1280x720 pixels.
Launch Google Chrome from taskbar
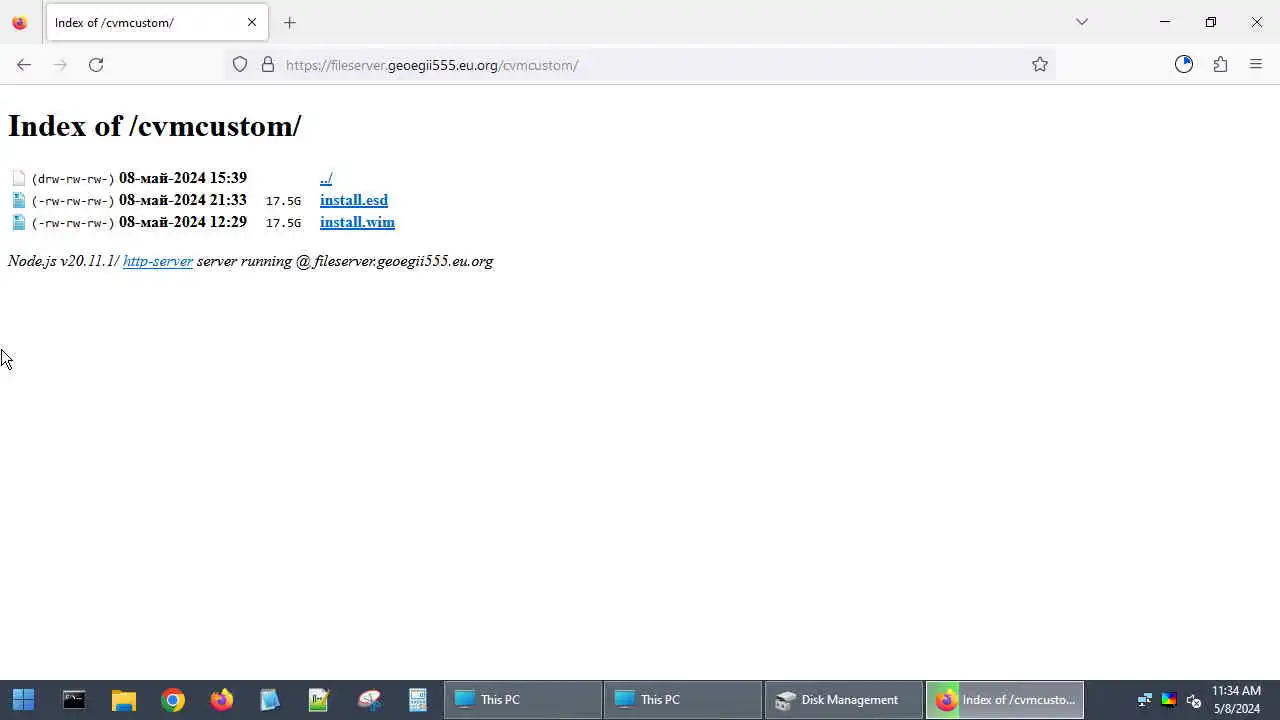pos(173,700)
